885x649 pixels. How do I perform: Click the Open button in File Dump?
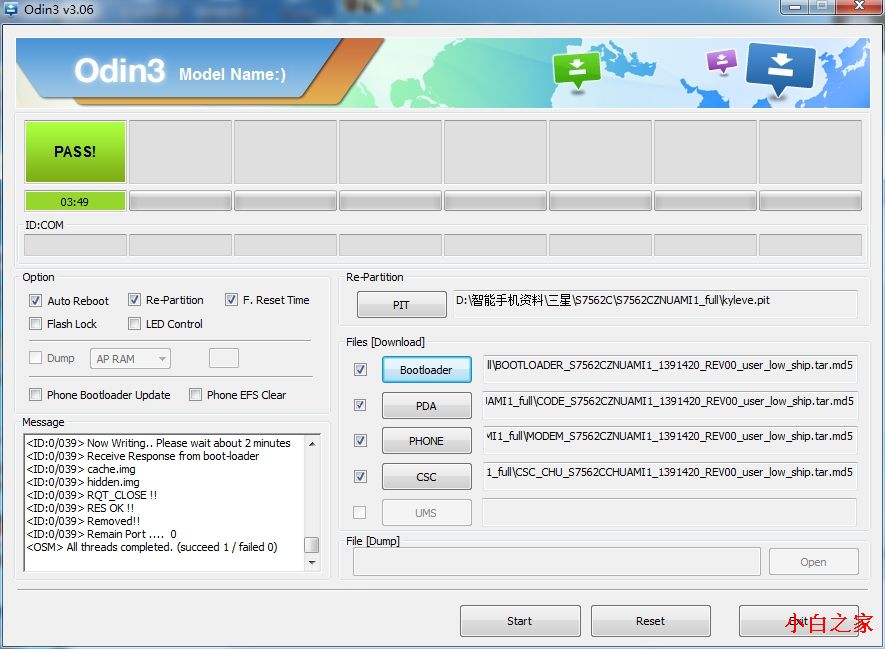(813, 562)
